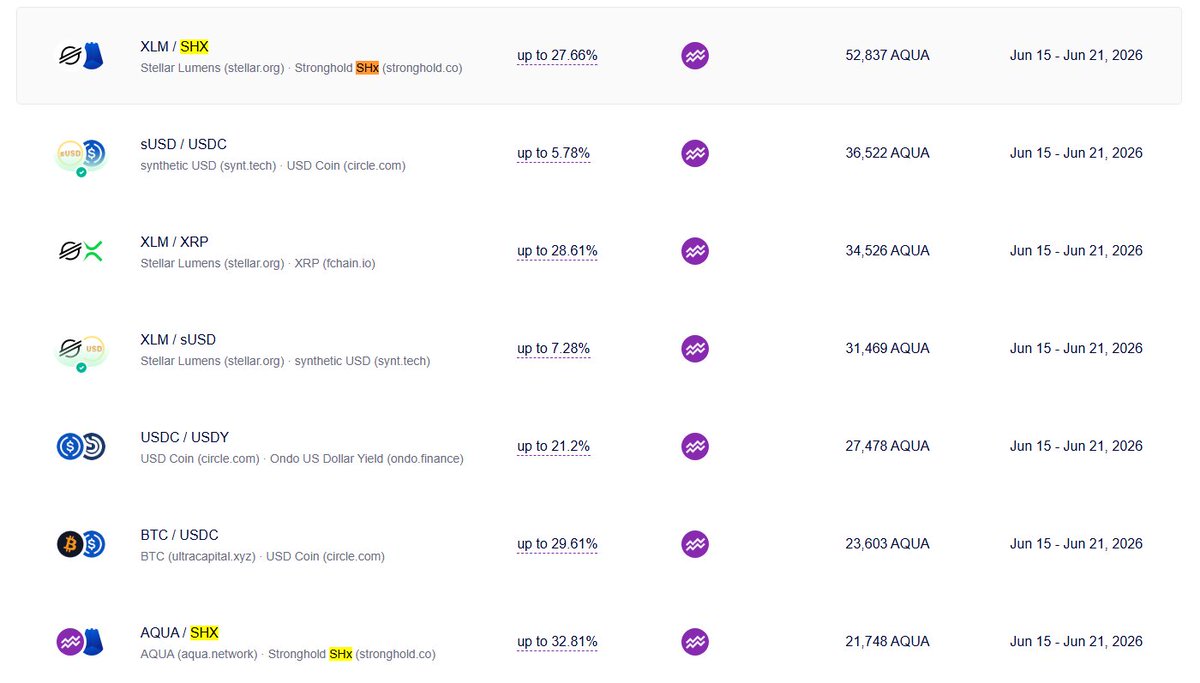The image size is (1200, 683).
Task: Open the AQUA / SHX market title
Action: coord(179,633)
